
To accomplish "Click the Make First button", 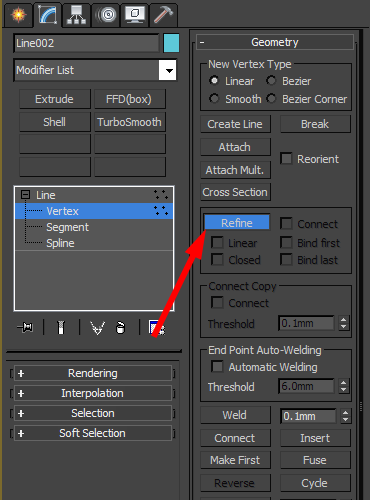I will click(x=235, y=460).
